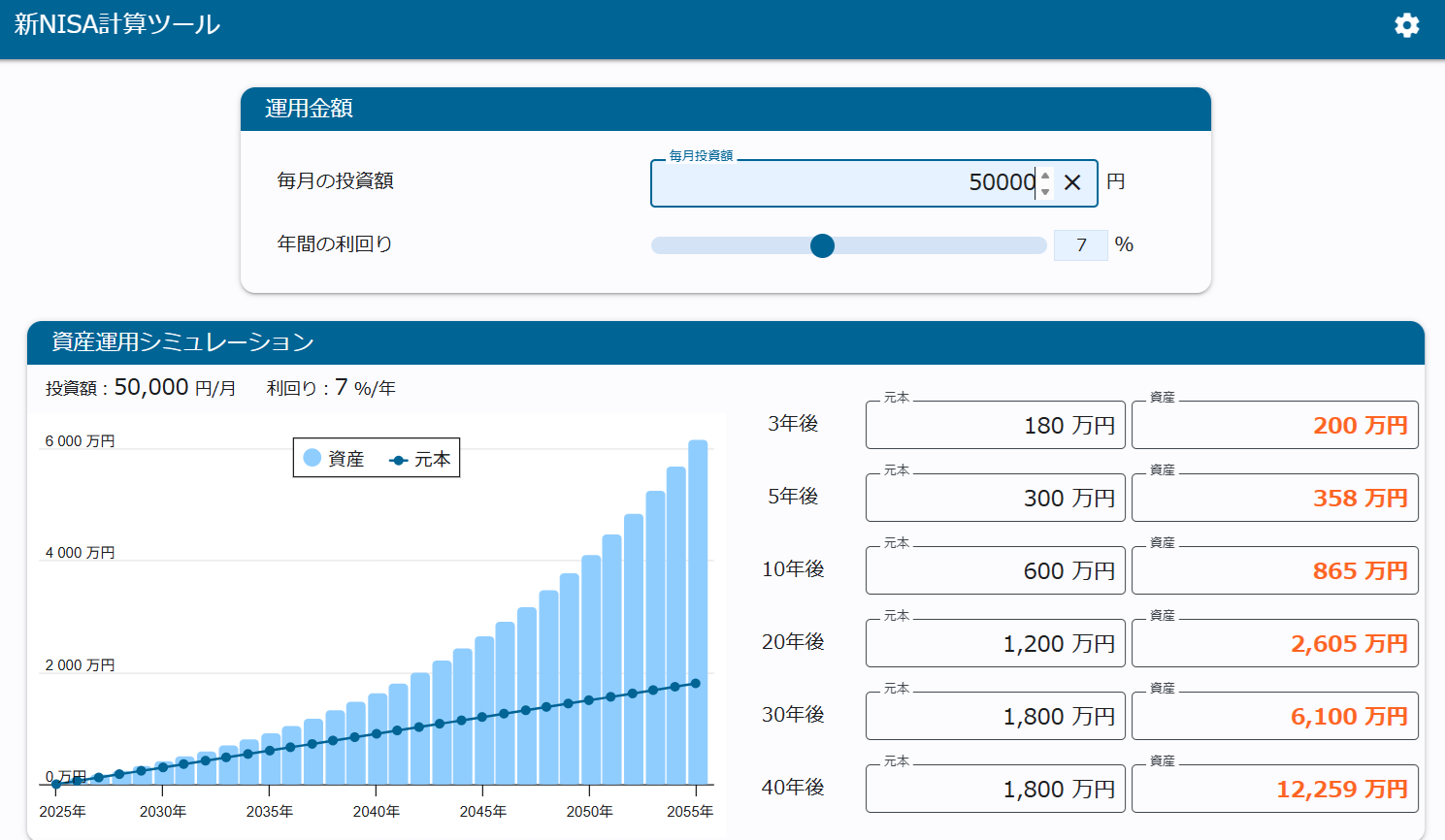Select the 5年後 資産 358 万円 box

click(1274, 499)
